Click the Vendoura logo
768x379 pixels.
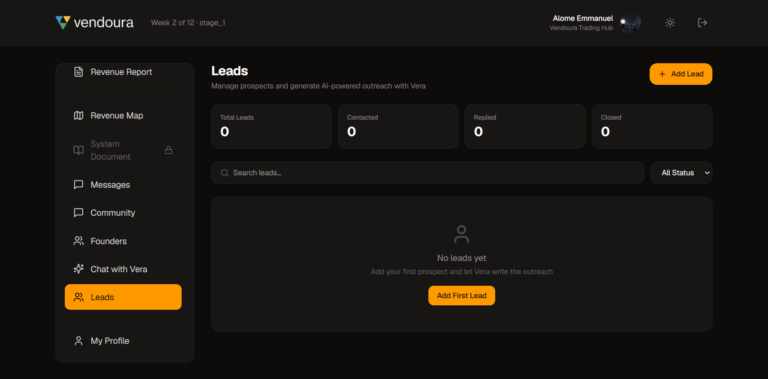tap(94, 23)
